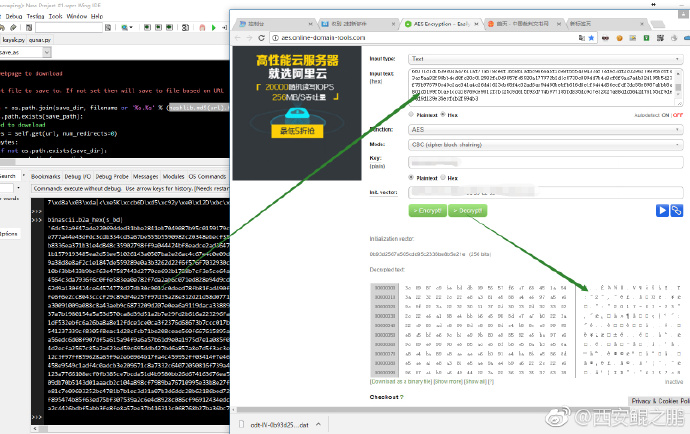
Task: Click the orange round extension icon in Chrome
Action: click(x=619, y=38)
